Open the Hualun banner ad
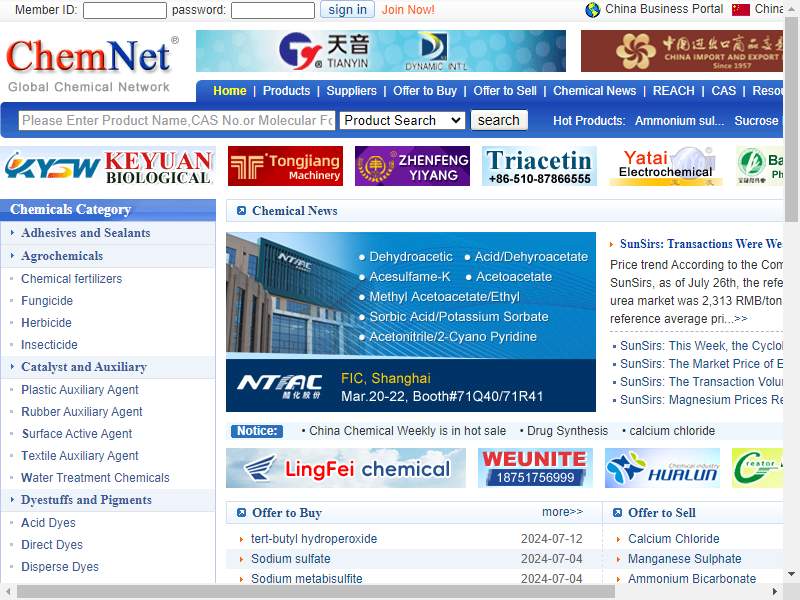Image resolution: width=800 pixels, height=600 pixels. (x=662, y=468)
